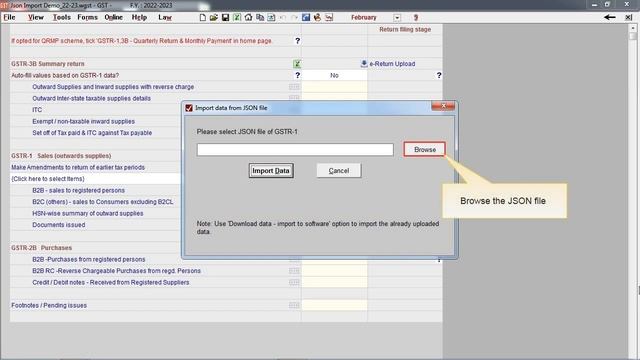The height and width of the screenshot is (360, 640).
Task: Click the help question mark for QRMP scheme
Action: [298, 41]
